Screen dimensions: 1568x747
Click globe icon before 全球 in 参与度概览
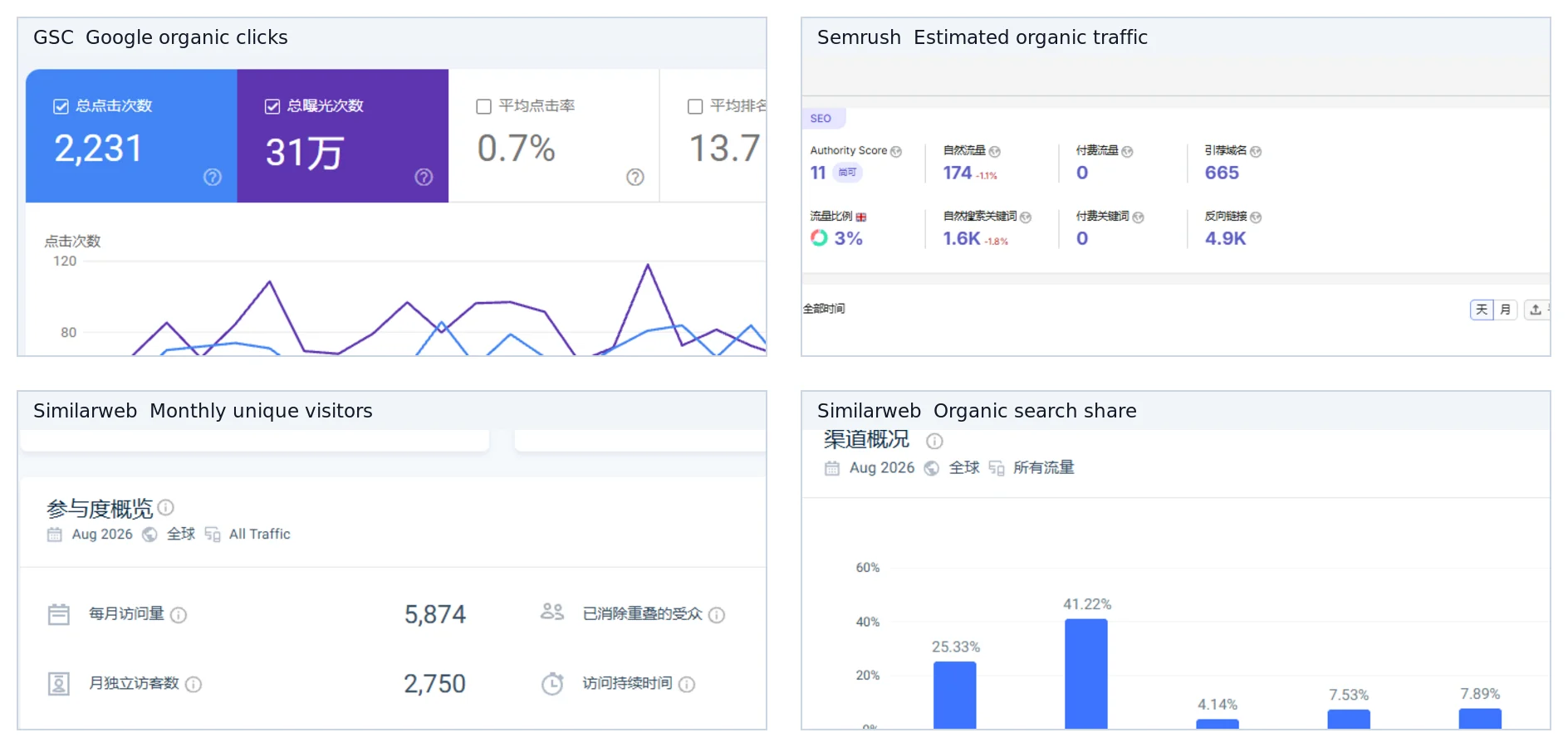(x=149, y=535)
